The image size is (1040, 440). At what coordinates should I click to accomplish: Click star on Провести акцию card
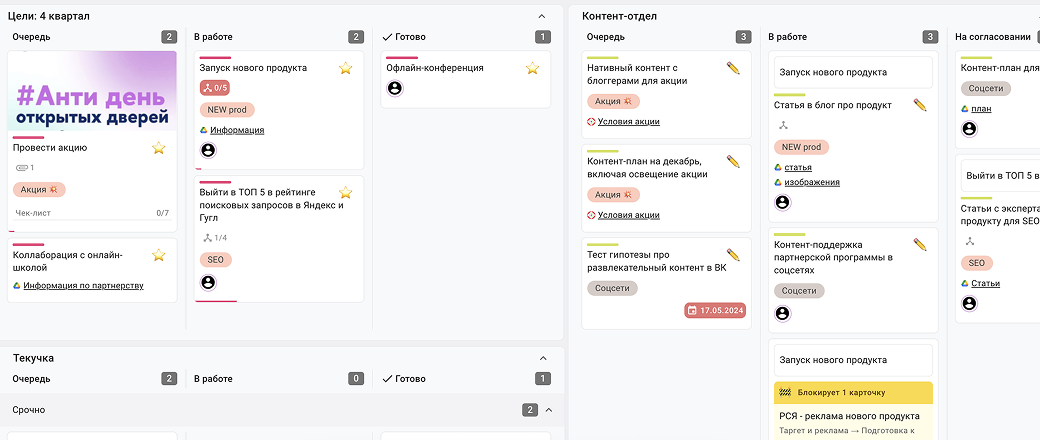tap(158, 148)
